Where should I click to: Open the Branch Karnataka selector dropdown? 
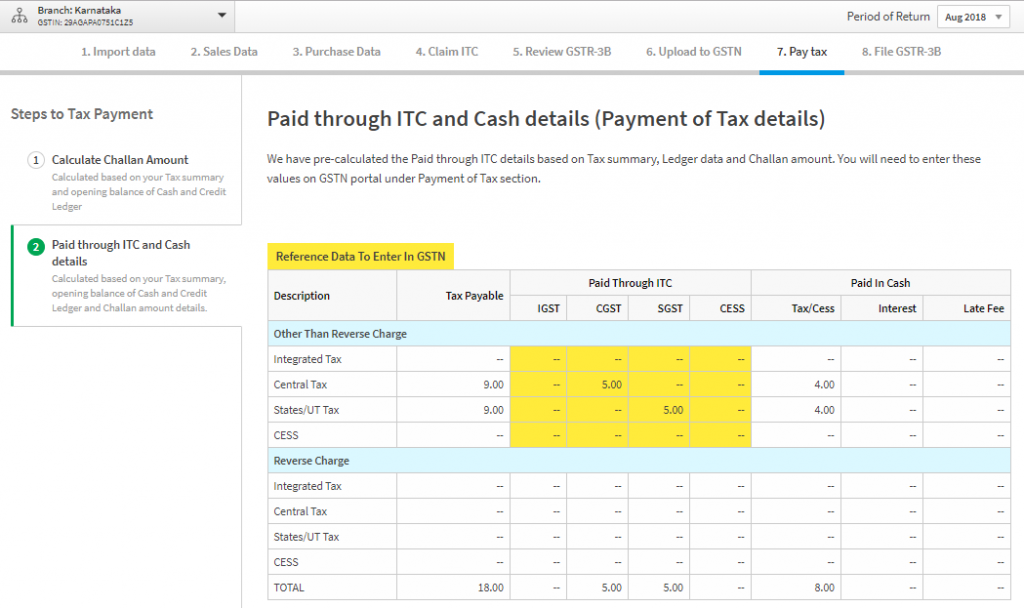(x=222, y=16)
